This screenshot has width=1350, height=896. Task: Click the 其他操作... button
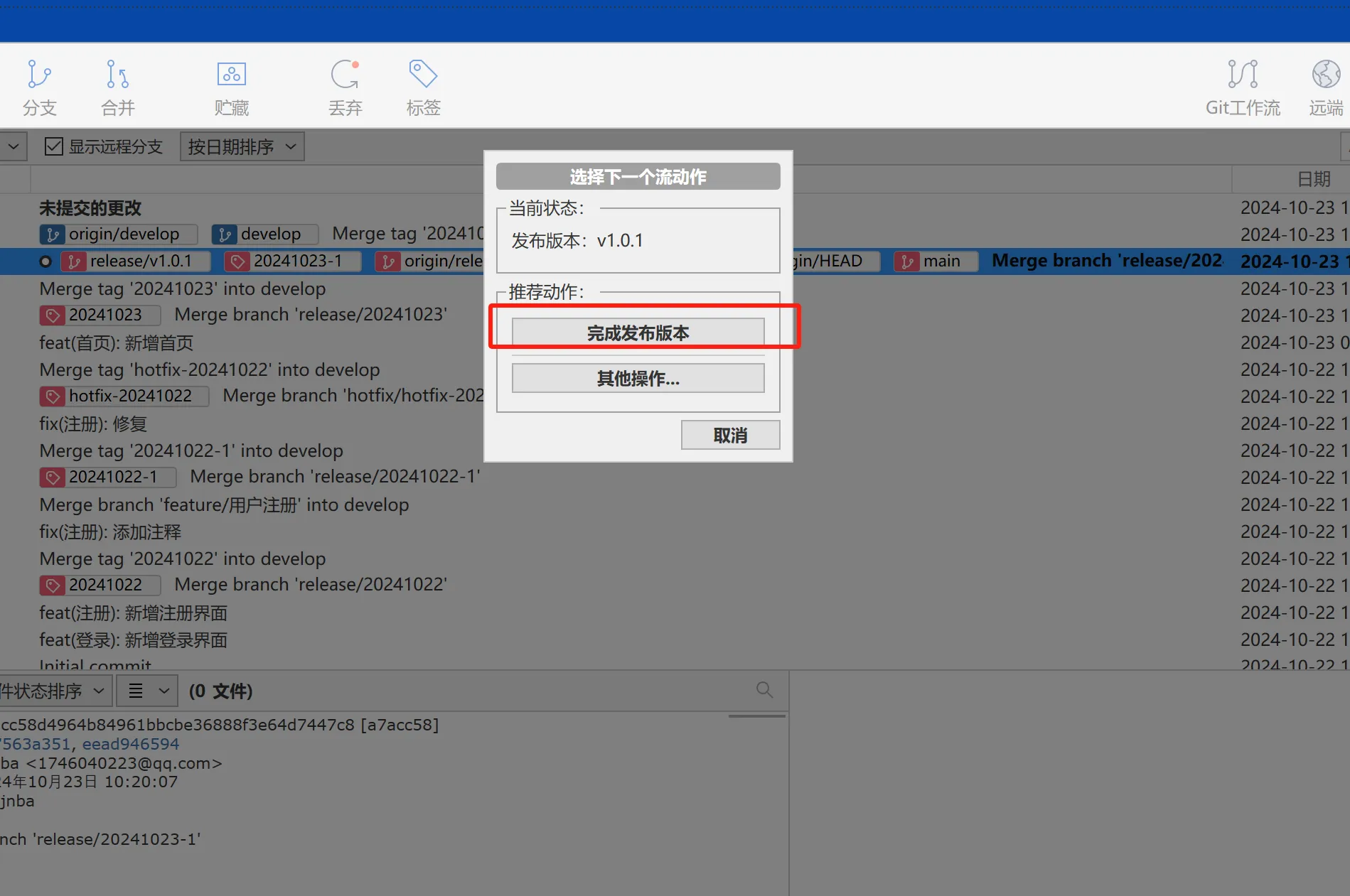(x=638, y=378)
